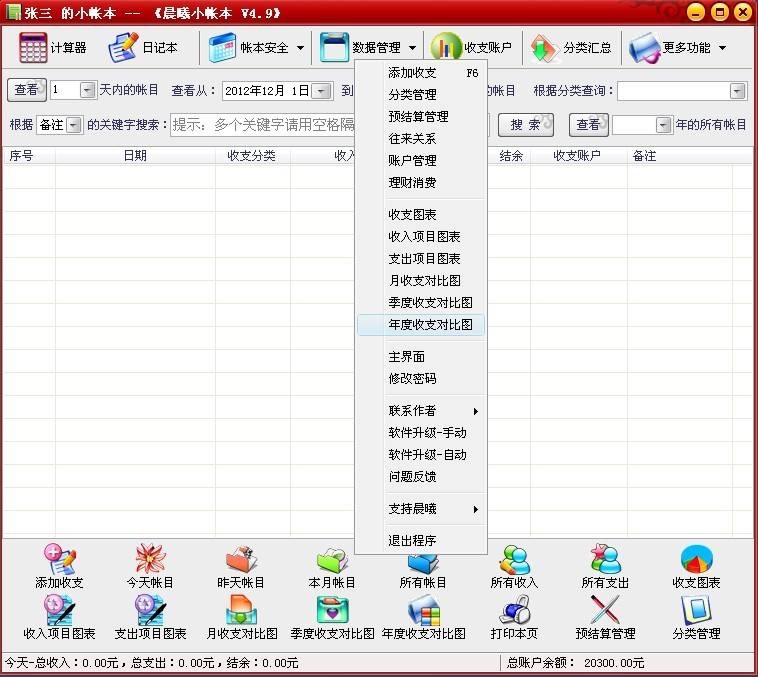Open the 日记本 diary
758x677 pixels.
(x=143, y=47)
